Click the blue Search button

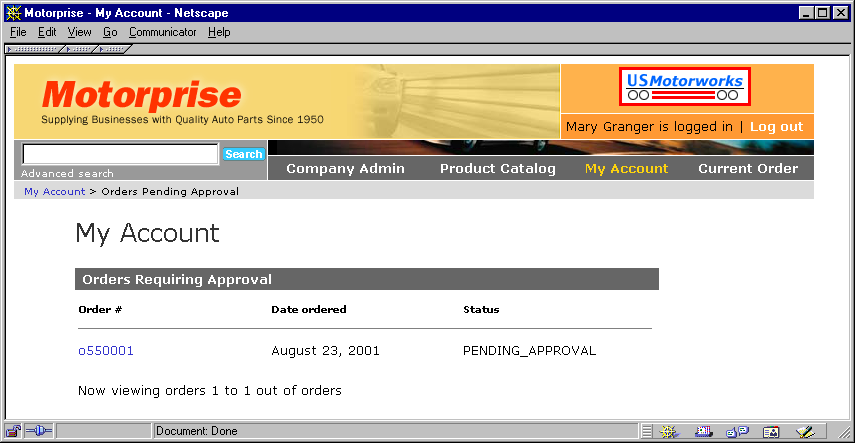(x=244, y=154)
